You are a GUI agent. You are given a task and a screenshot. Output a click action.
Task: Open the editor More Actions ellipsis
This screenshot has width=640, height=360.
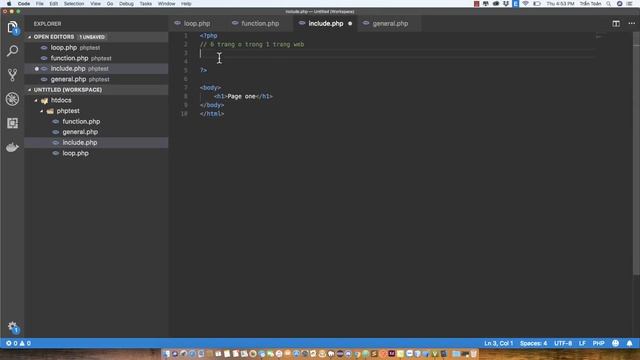631,24
